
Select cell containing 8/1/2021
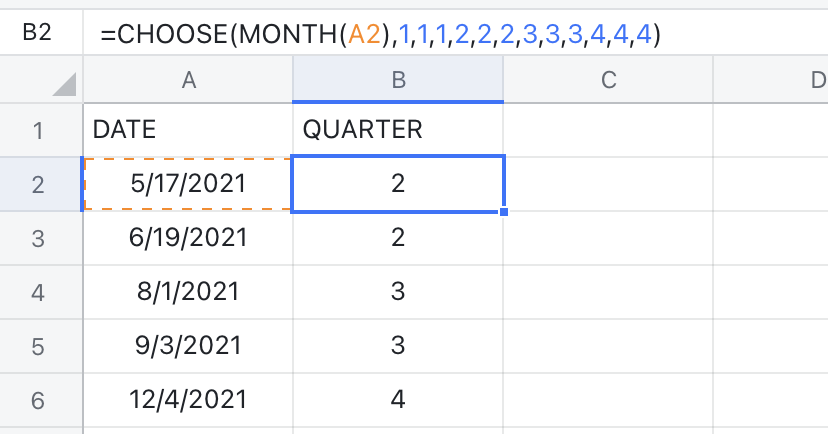point(187,292)
